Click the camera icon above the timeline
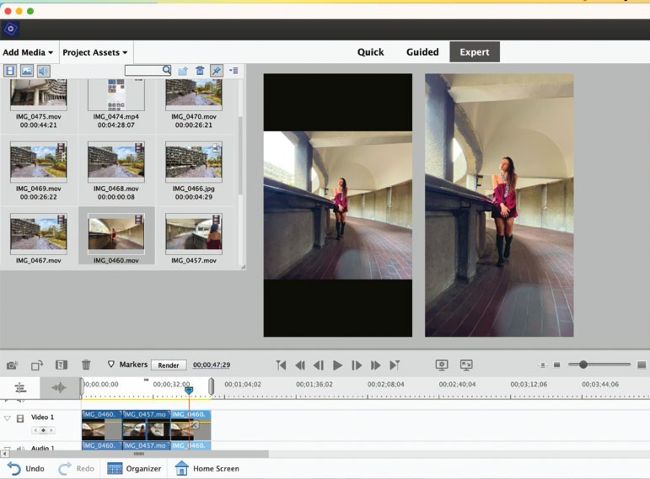Screen dimensions: 650x479 (x=12, y=366)
